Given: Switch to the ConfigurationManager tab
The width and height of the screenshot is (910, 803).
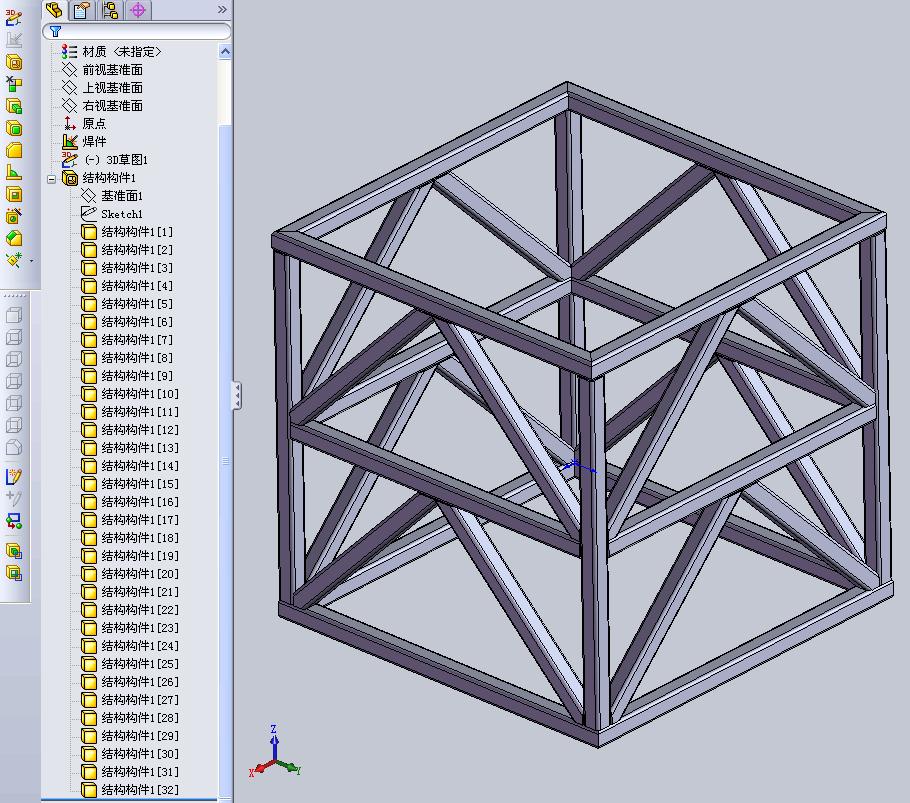Looking at the screenshot, I should point(110,10).
